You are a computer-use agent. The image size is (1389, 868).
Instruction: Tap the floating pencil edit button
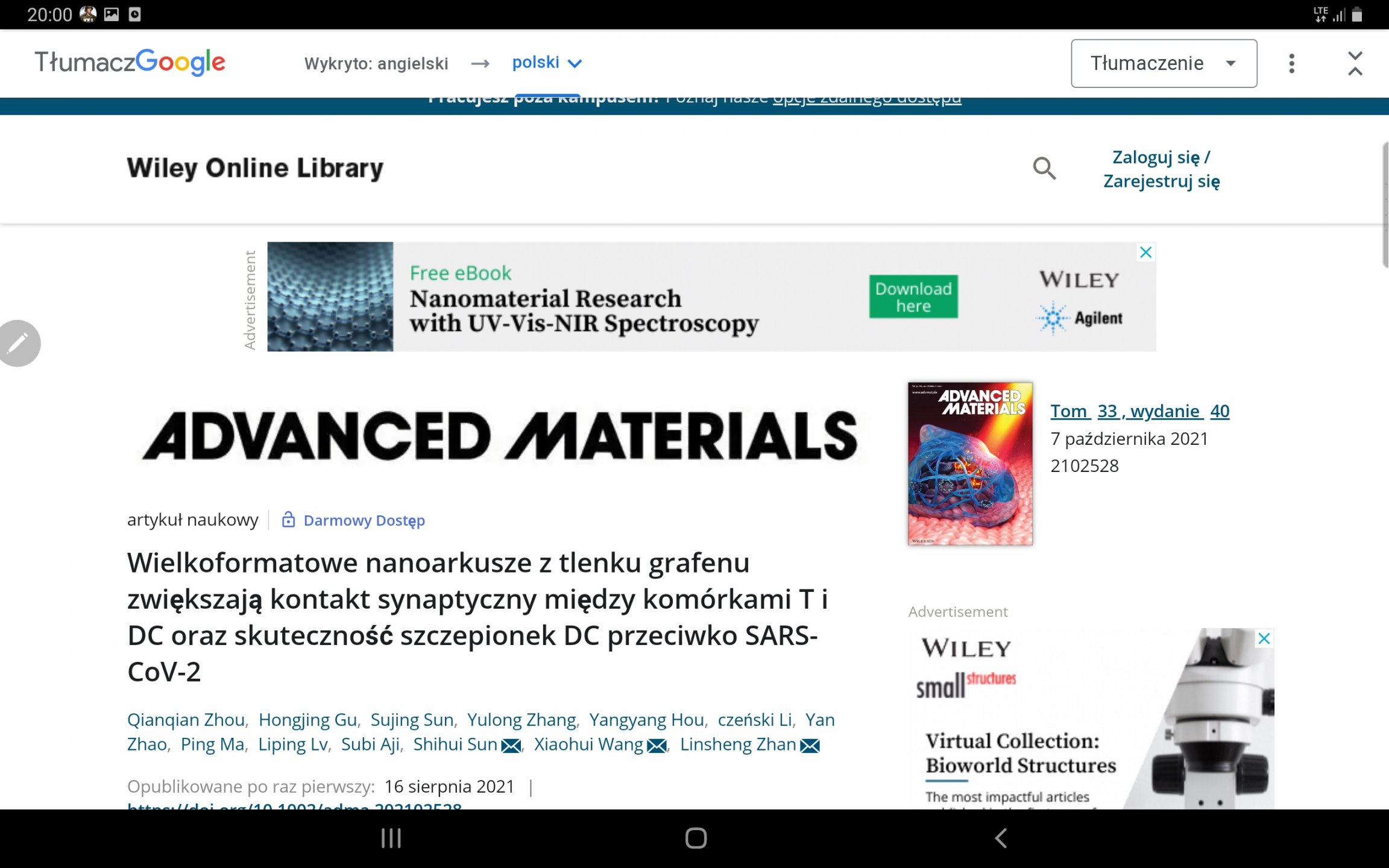18,343
